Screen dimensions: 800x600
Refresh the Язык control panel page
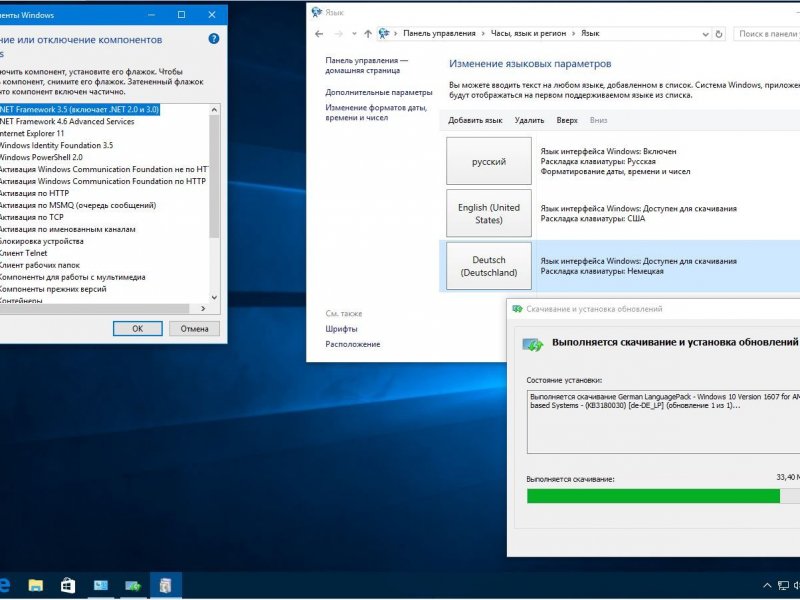[719, 34]
